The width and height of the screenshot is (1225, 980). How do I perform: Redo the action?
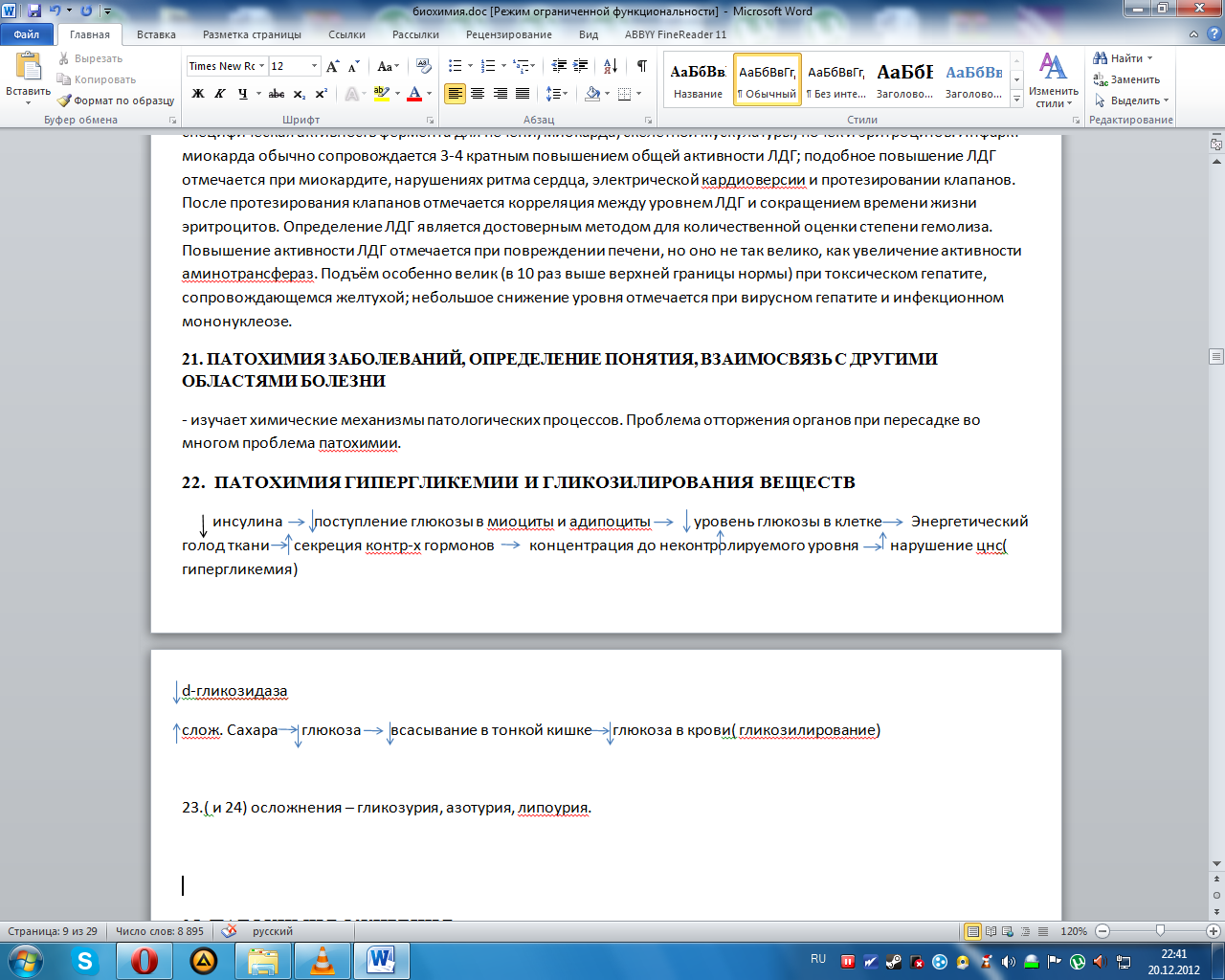tap(86, 11)
